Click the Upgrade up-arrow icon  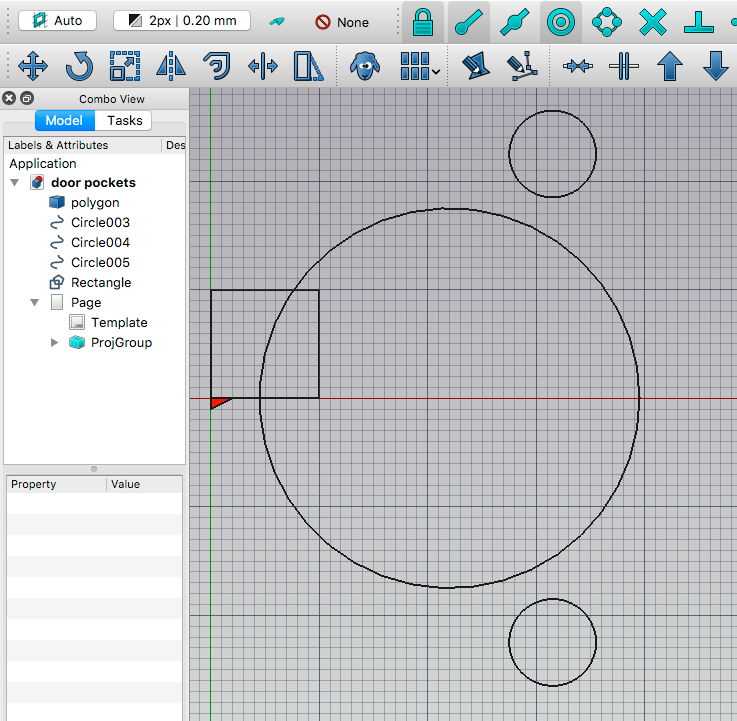[670, 67]
